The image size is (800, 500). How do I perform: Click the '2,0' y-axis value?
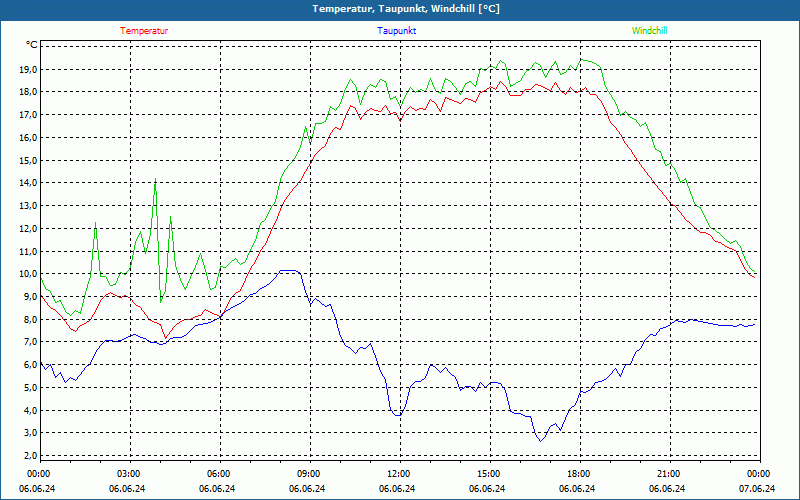[31, 455]
